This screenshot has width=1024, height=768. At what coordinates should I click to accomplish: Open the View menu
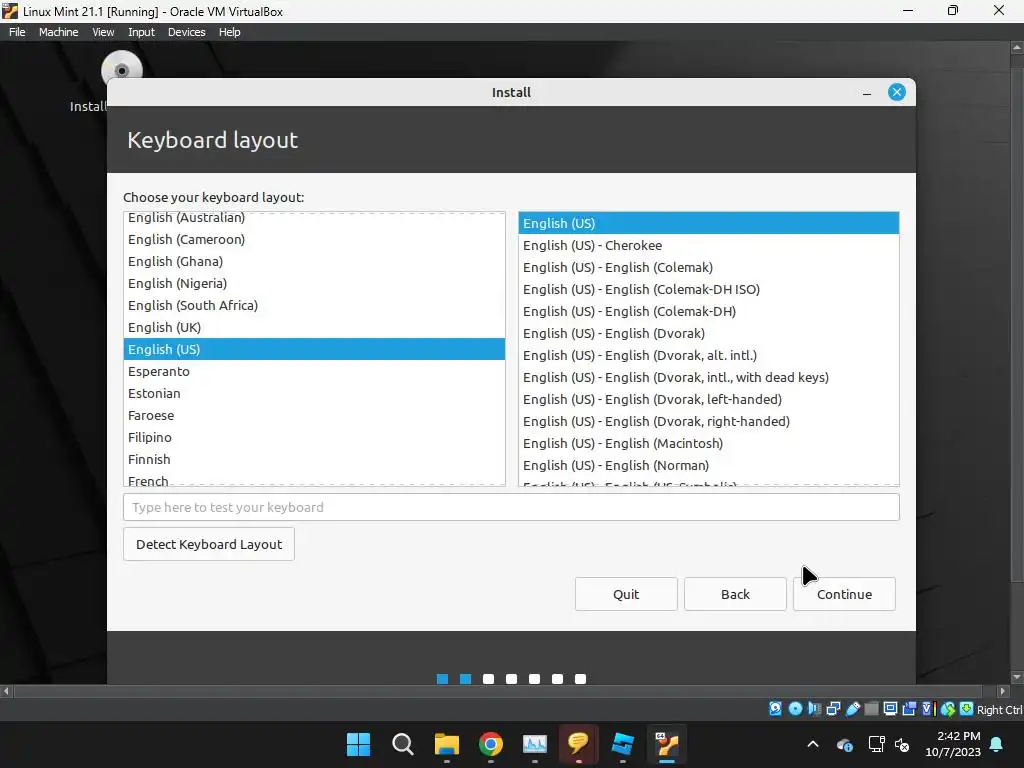coord(103,32)
